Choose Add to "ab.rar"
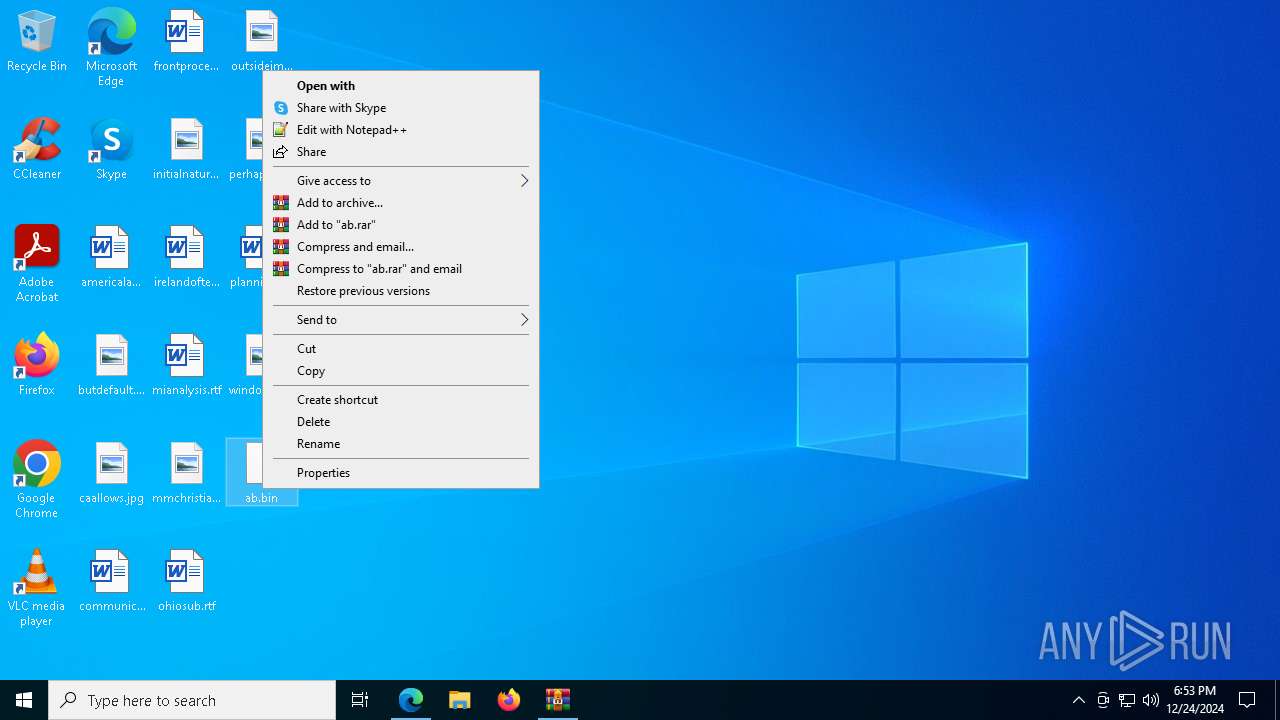This screenshot has height=720, width=1280. click(x=400, y=225)
